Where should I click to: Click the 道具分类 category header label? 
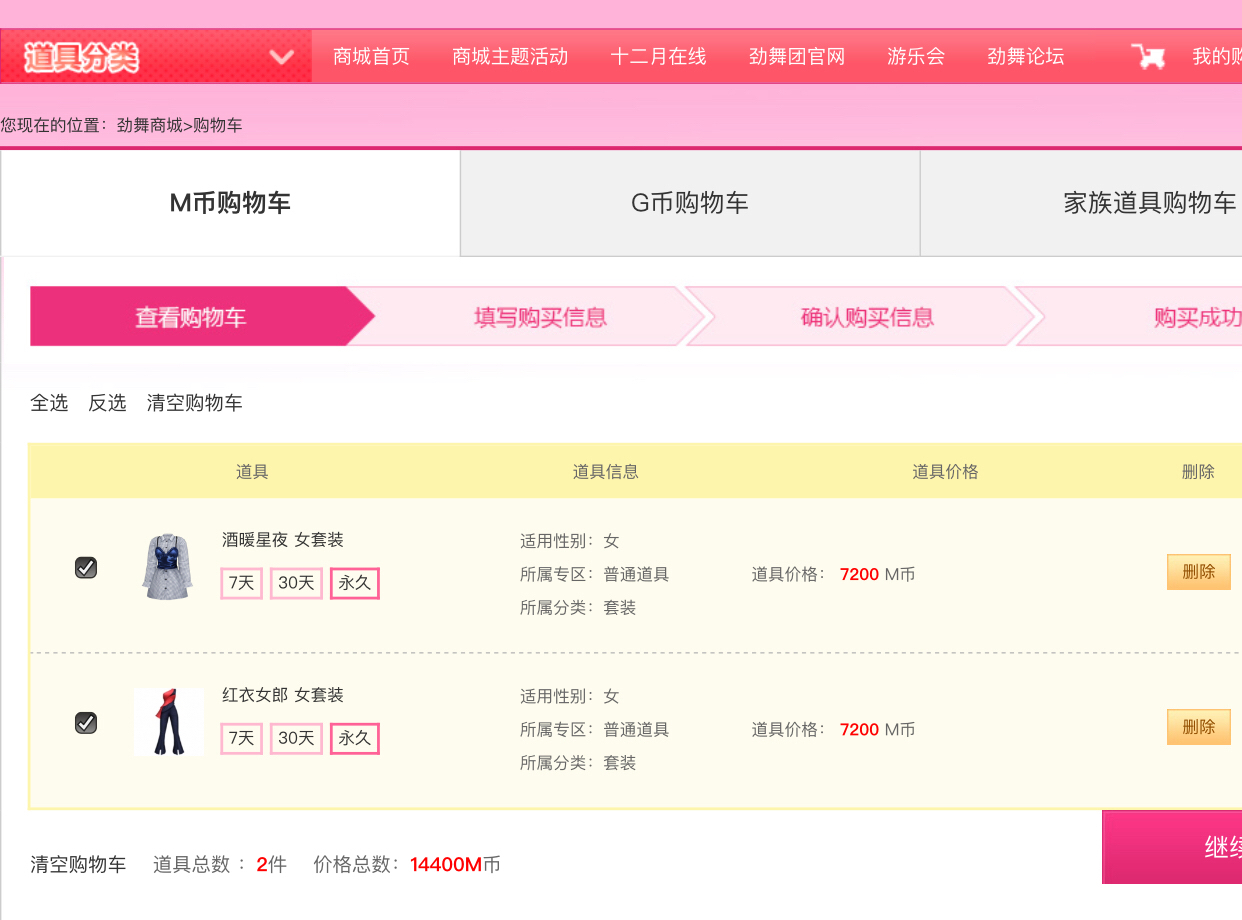click(81, 57)
